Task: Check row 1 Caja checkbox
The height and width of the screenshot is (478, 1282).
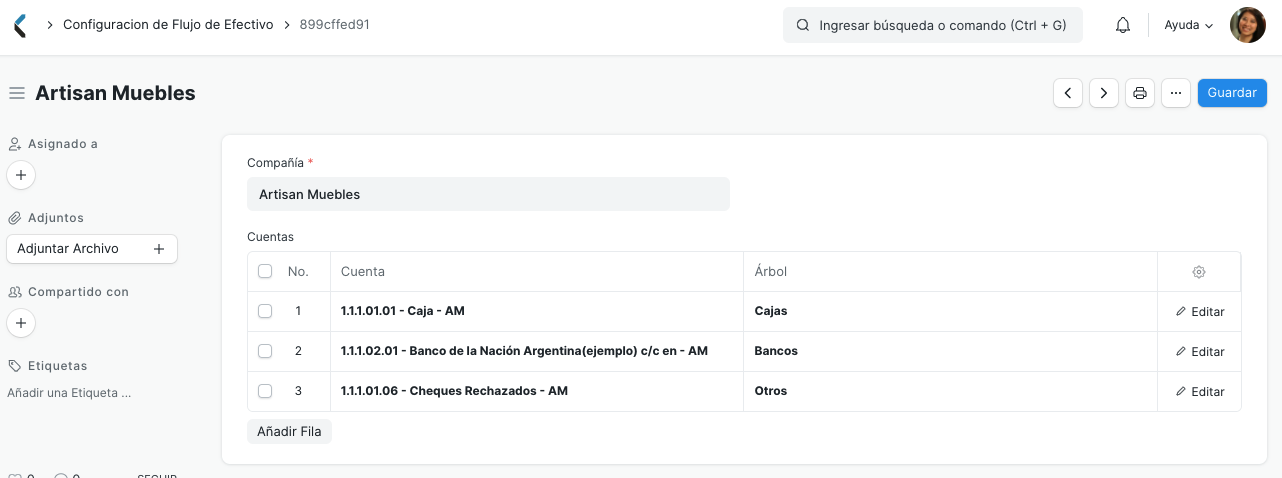Action: [265, 311]
